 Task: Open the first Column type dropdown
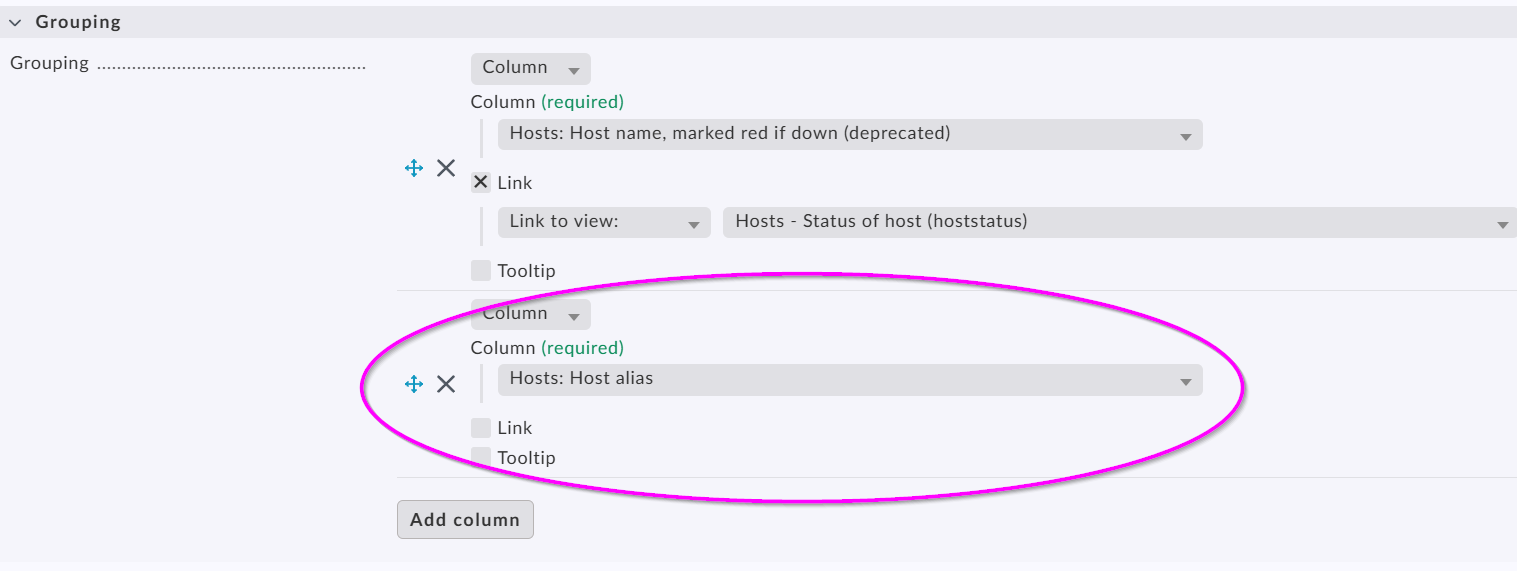click(530, 68)
